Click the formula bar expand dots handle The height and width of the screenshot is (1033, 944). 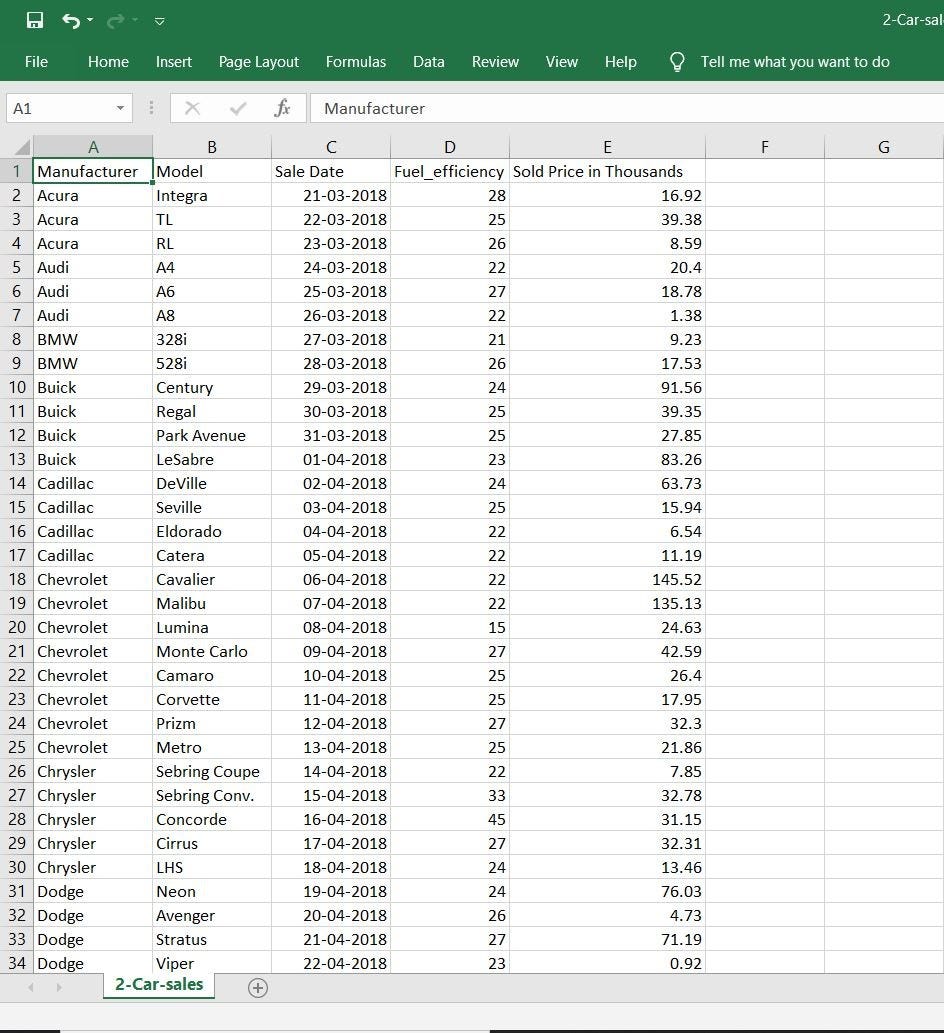[x=152, y=108]
